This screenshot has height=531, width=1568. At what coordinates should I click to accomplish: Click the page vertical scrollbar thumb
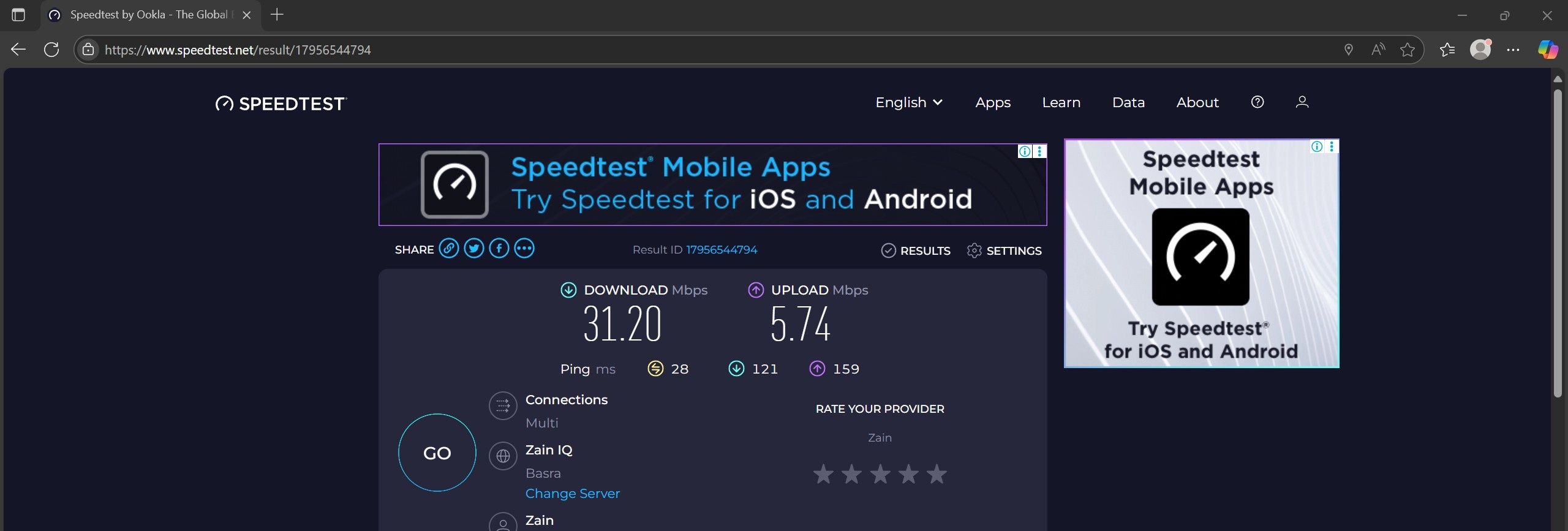1558,243
